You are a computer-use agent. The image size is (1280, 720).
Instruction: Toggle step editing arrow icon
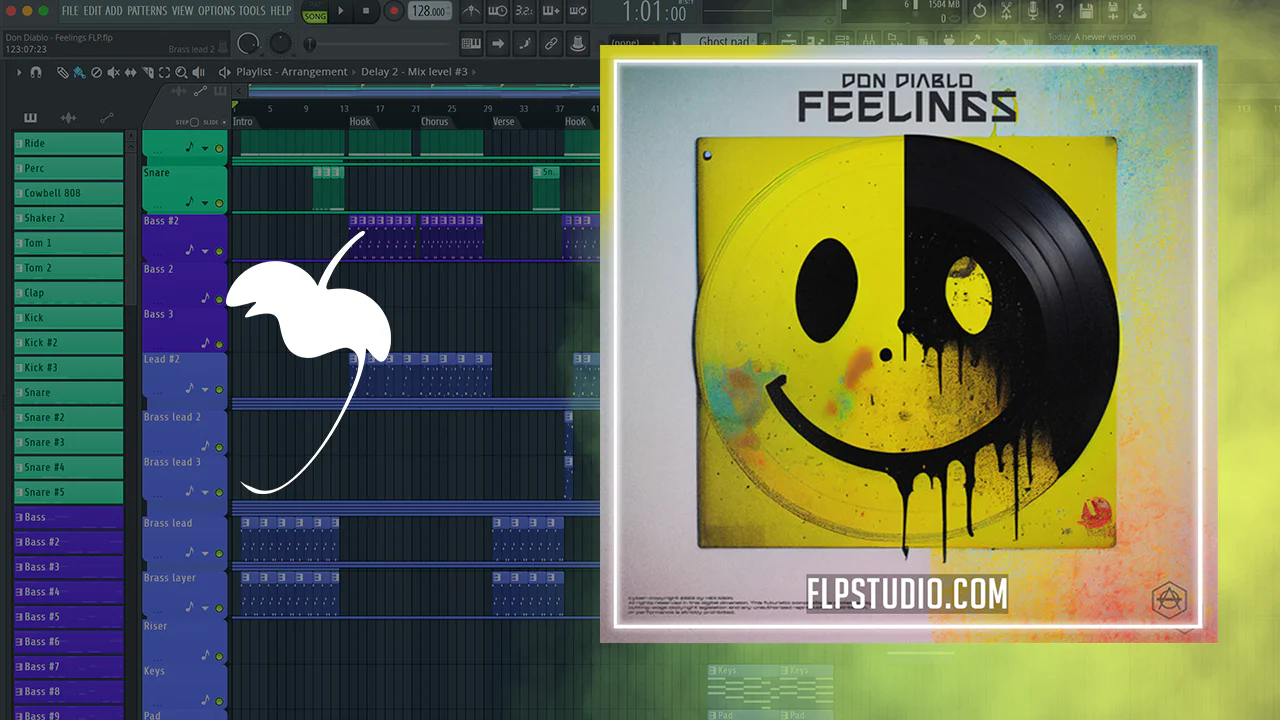(x=497, y=43)
